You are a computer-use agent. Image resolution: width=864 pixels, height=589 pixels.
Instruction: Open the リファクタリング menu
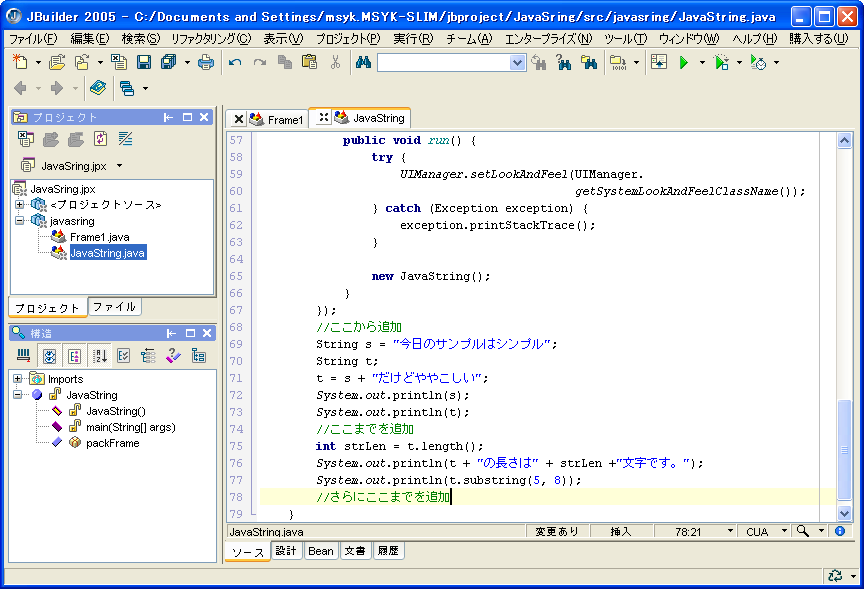point(211,38)
